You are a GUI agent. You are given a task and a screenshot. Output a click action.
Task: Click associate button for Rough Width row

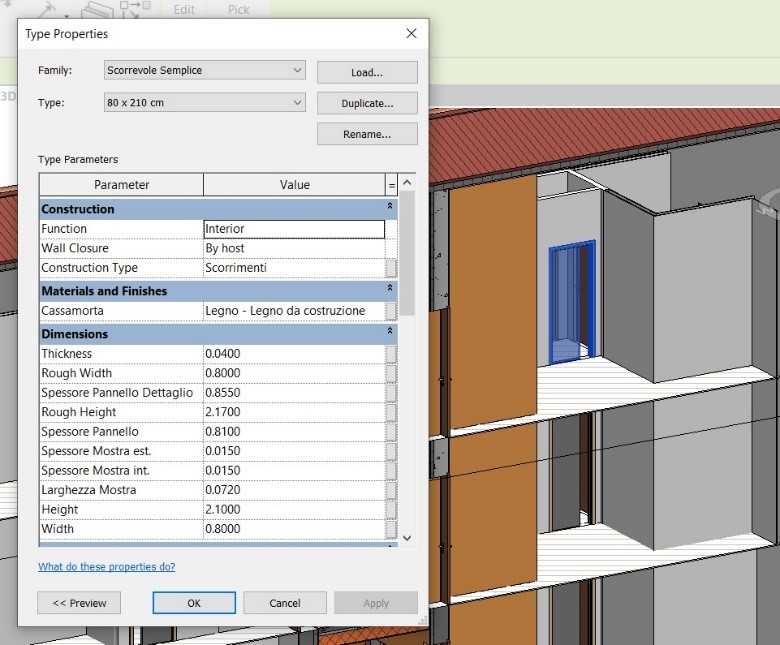coord(391,373)
